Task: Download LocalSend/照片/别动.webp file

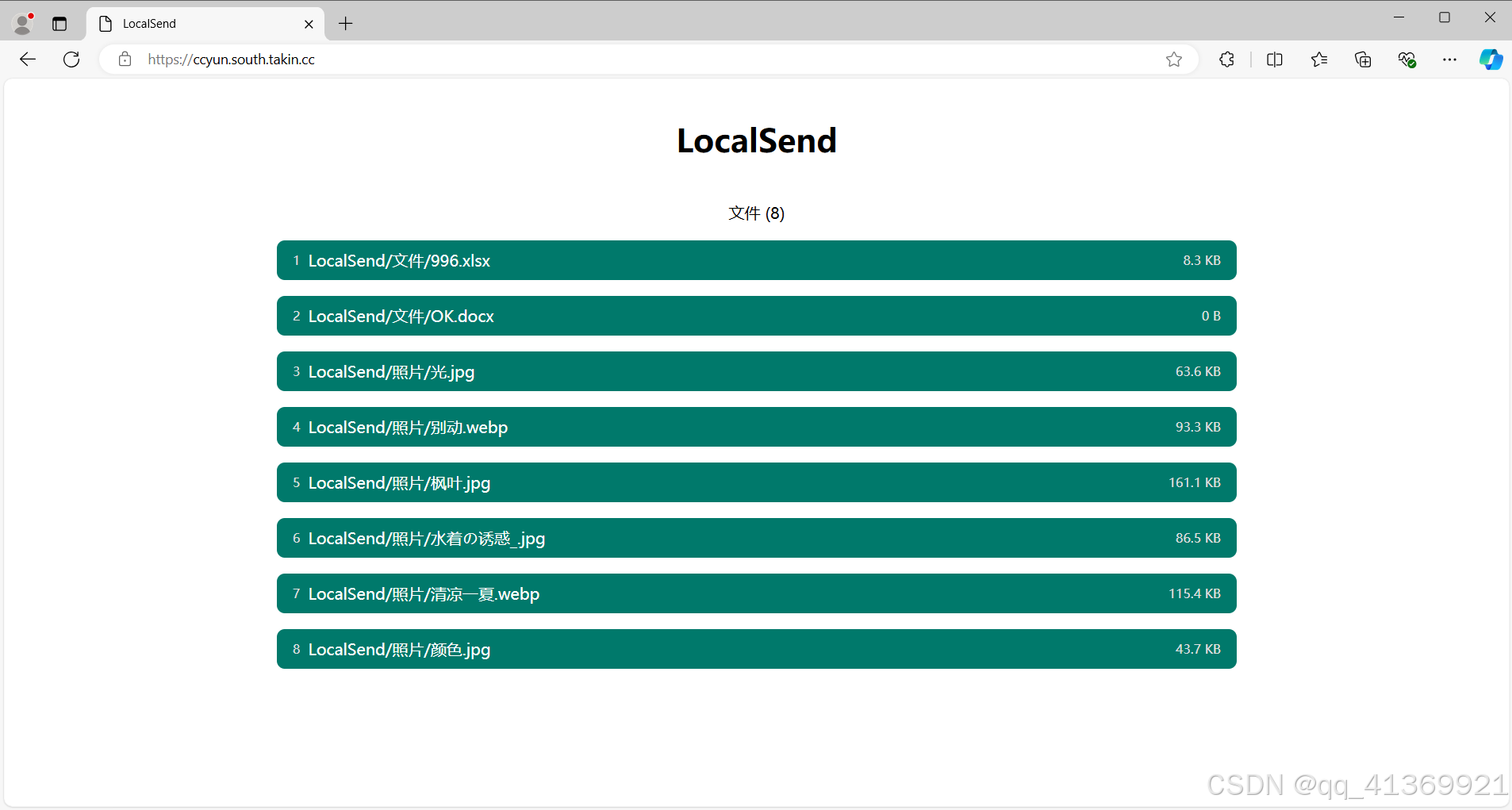Action: pos(756,427)
